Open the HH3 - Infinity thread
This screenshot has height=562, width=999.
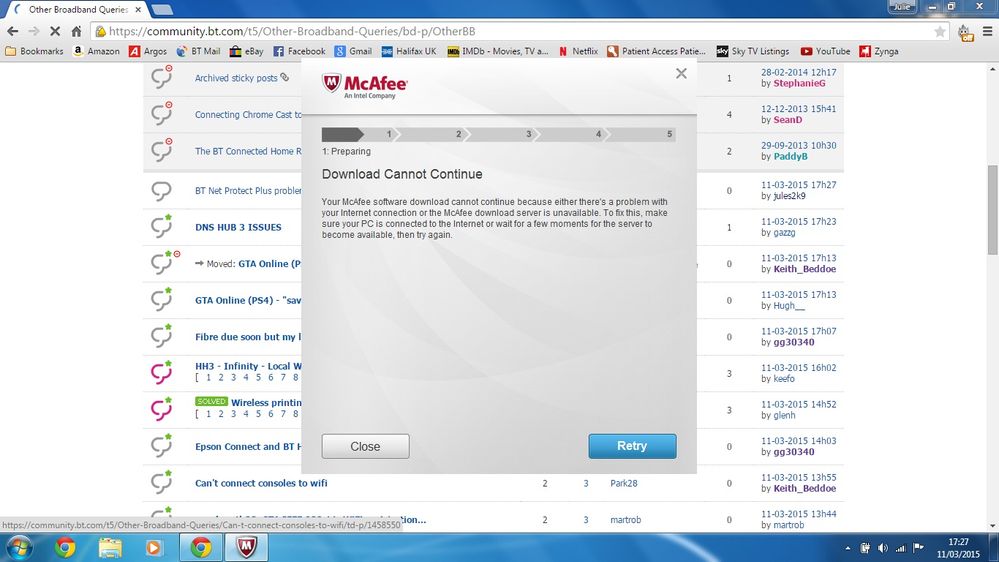[x=248, y=366]
